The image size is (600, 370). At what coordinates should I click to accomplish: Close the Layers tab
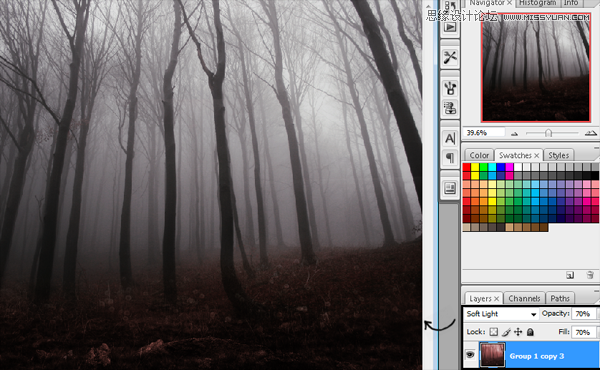pyautogui.click(x=496, y=298)
